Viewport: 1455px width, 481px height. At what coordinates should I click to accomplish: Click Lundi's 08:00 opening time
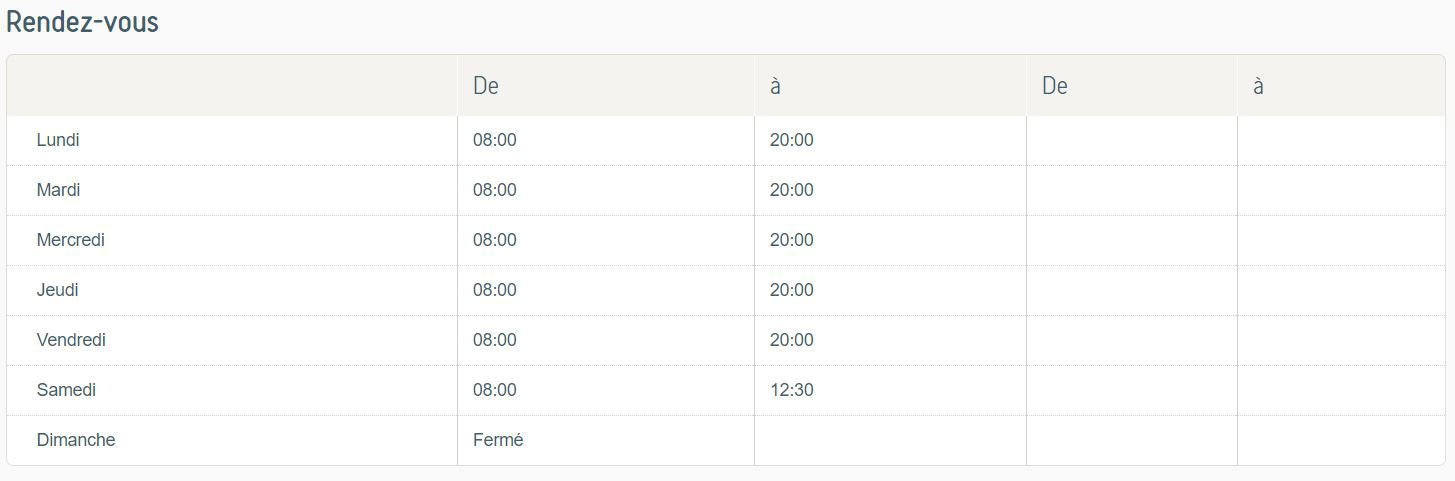[x=495, y=140]
